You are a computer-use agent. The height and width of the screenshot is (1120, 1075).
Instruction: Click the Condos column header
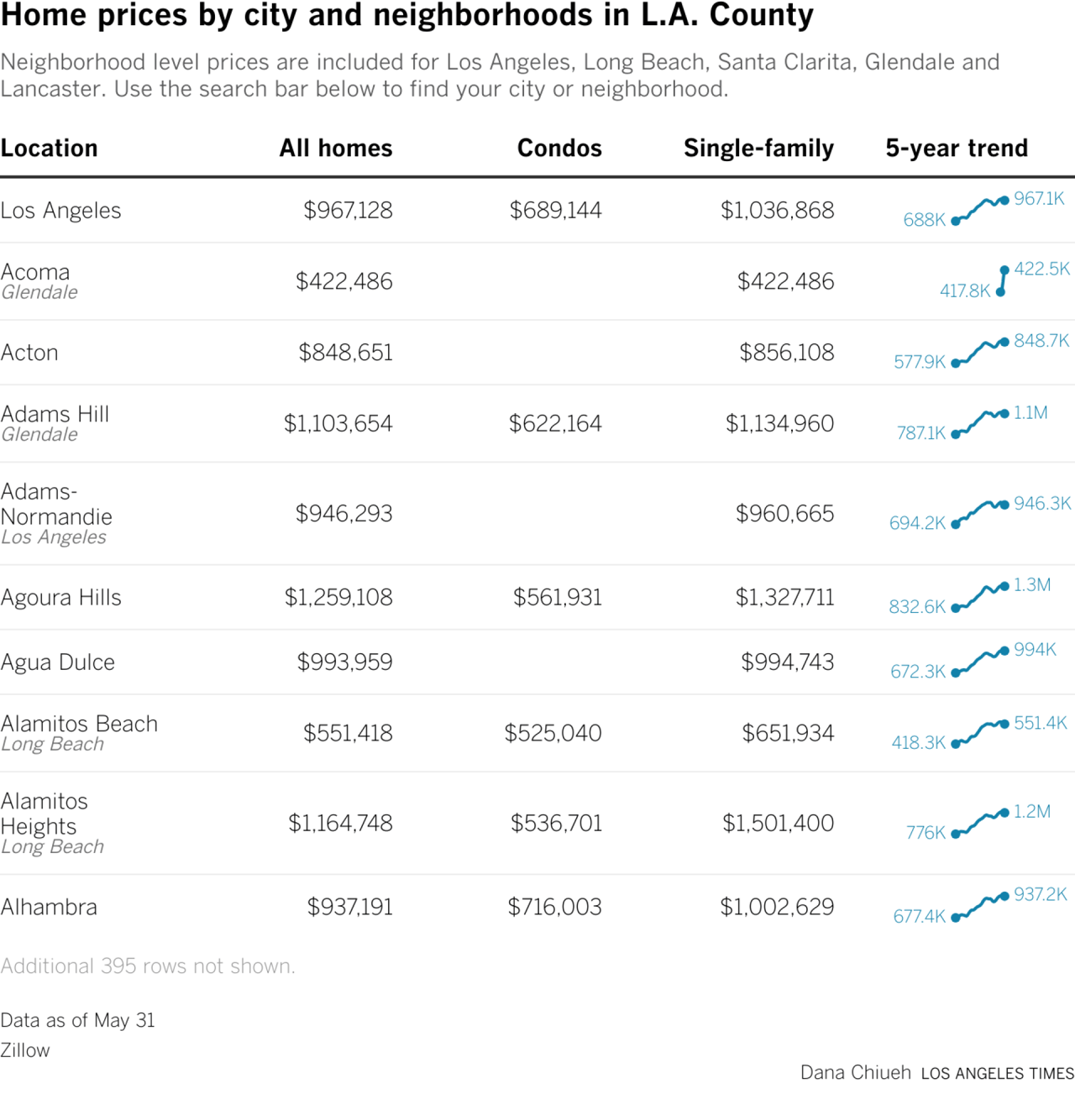coord(559,149)
